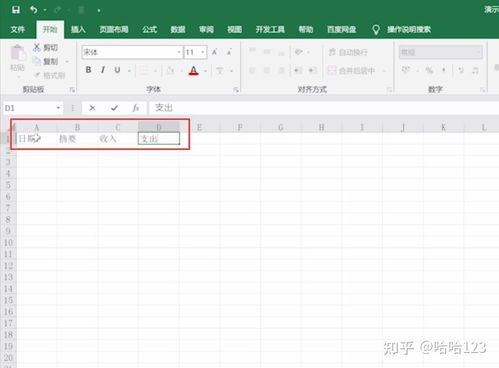Expand the Underline style dropdown arrow

click(x=129, y=71)
